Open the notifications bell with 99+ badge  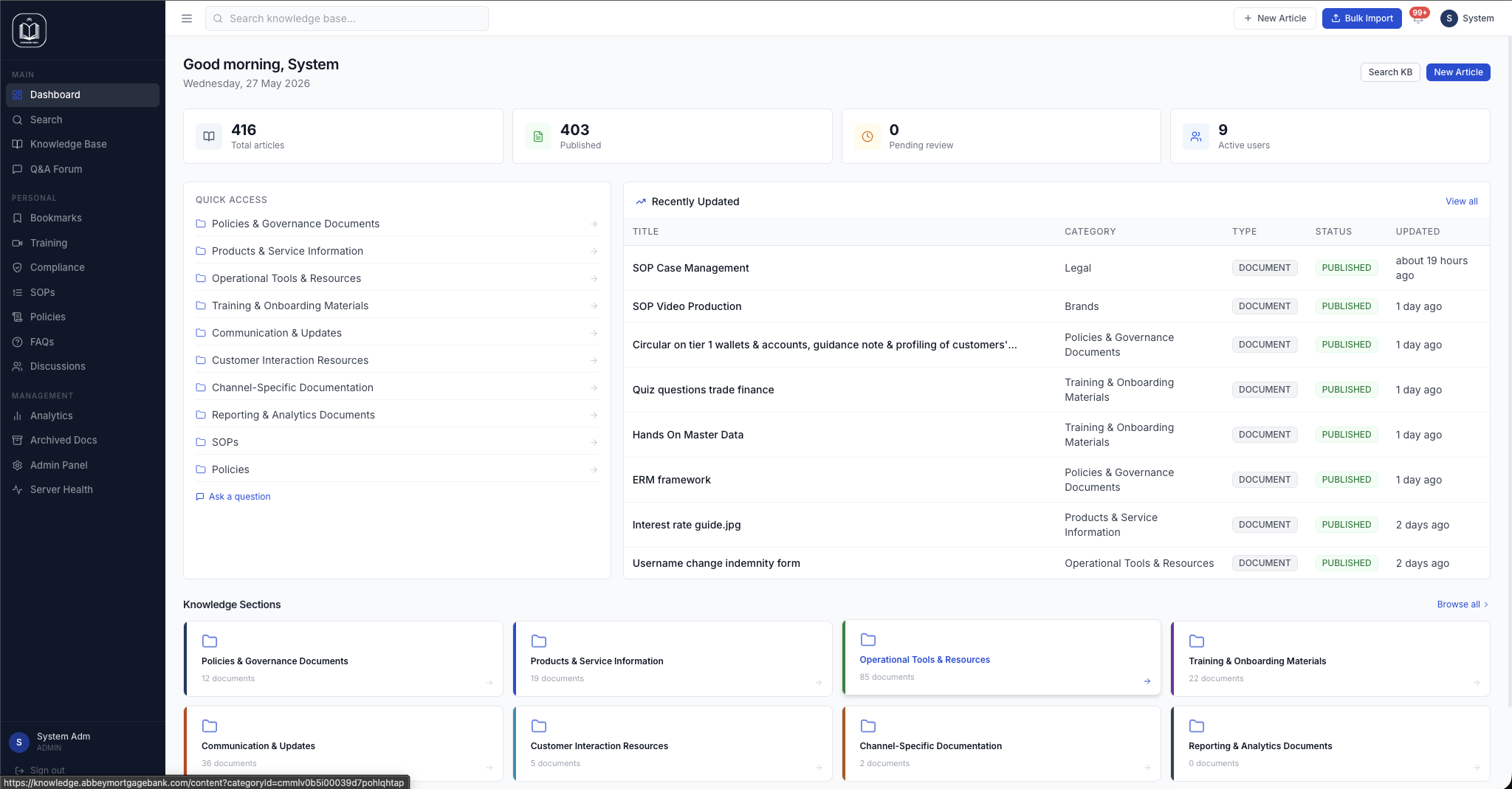[1418, 18]
